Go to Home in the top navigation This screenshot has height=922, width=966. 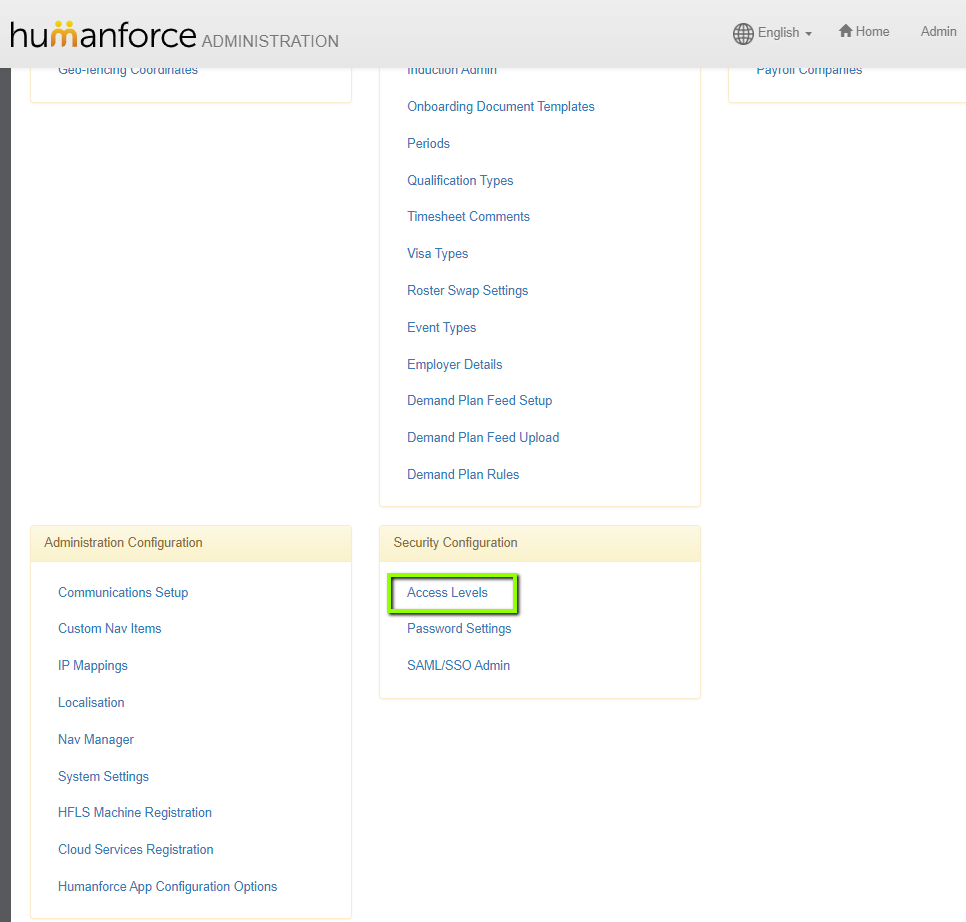tap(864, 31)
